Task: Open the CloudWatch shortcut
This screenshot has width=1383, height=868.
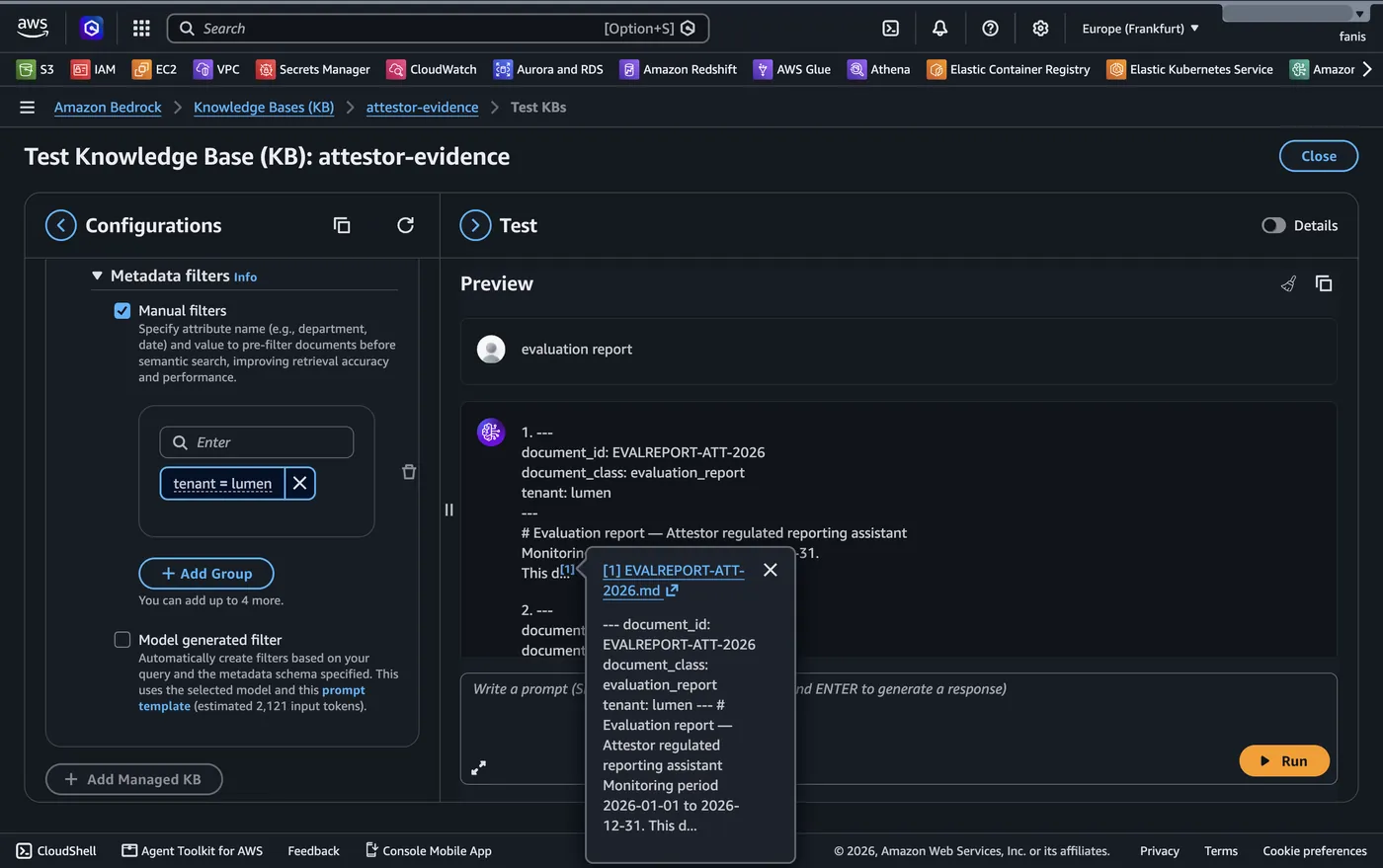Action: coord(432,69)
